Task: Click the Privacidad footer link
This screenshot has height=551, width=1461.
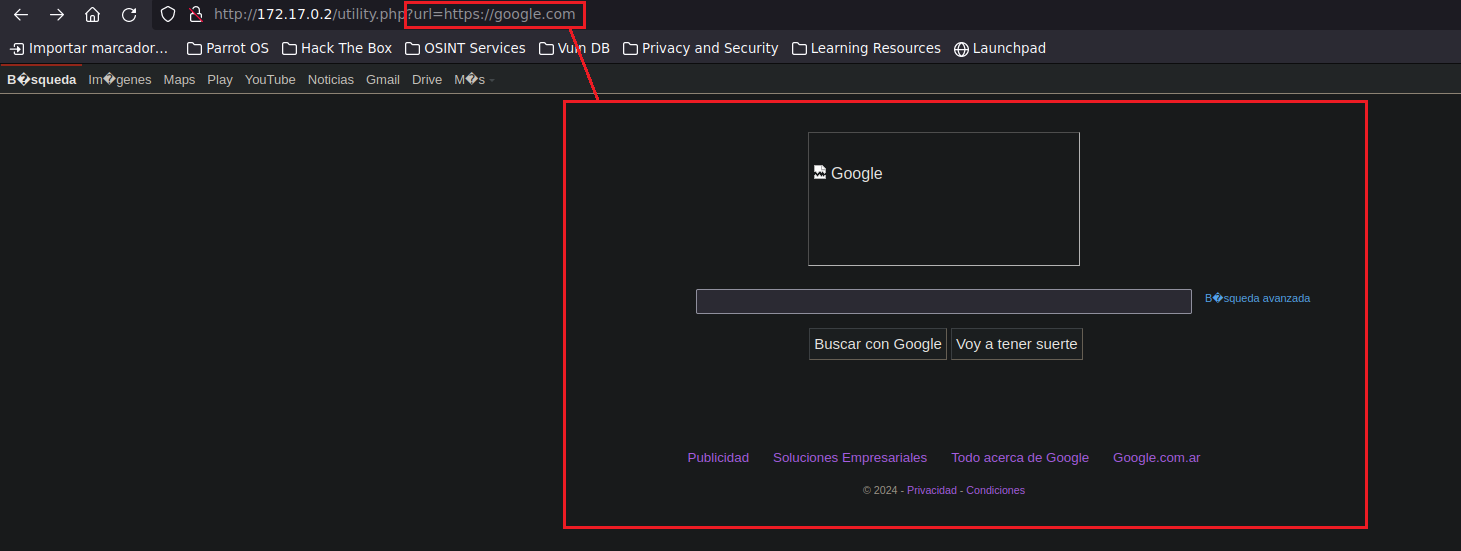Action: coord(931,491)
